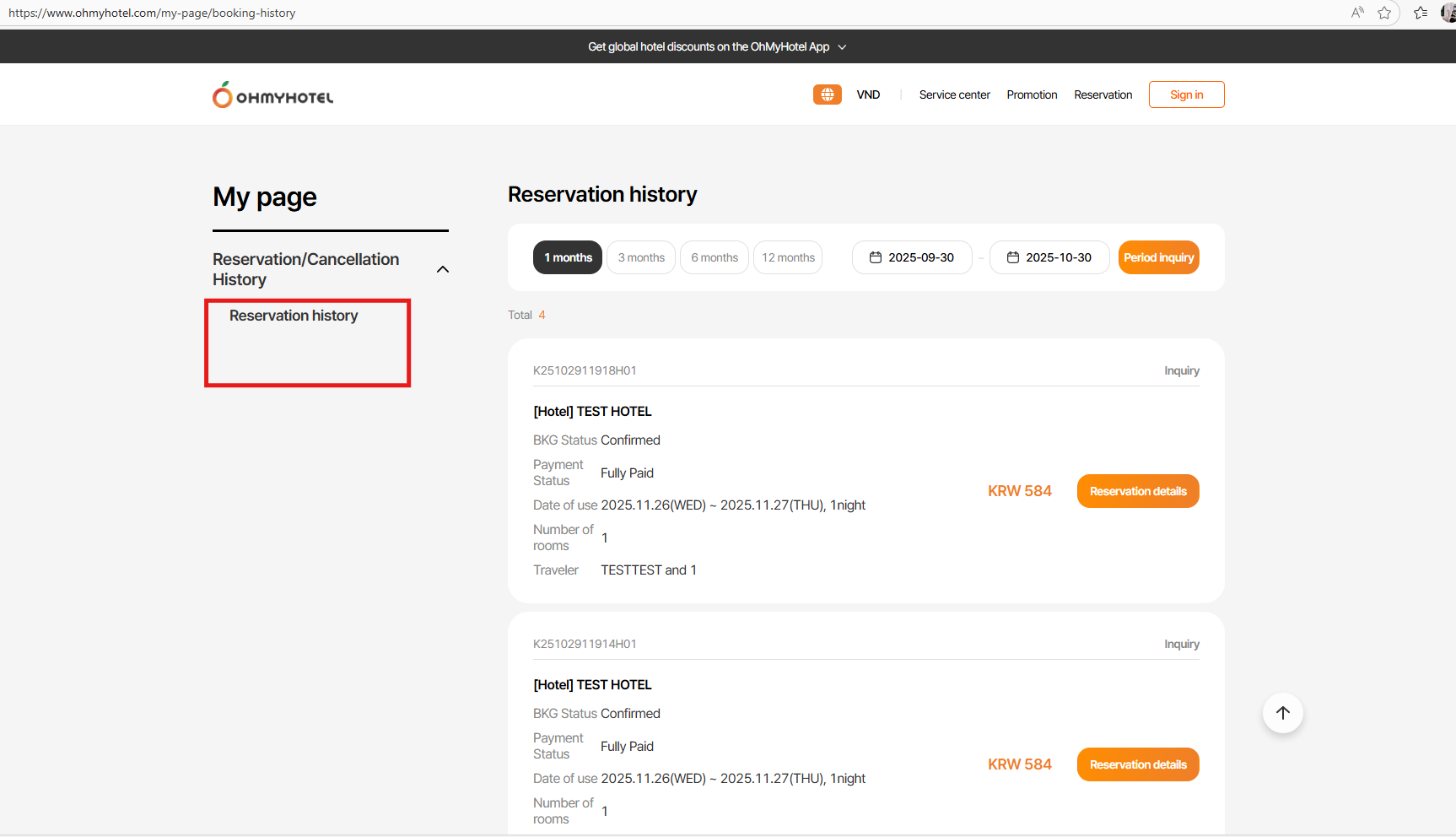Click booking number K25102911914H01
Viewport: 1456px width, 837px height.
pyautogui.click(x=585, y=644)
